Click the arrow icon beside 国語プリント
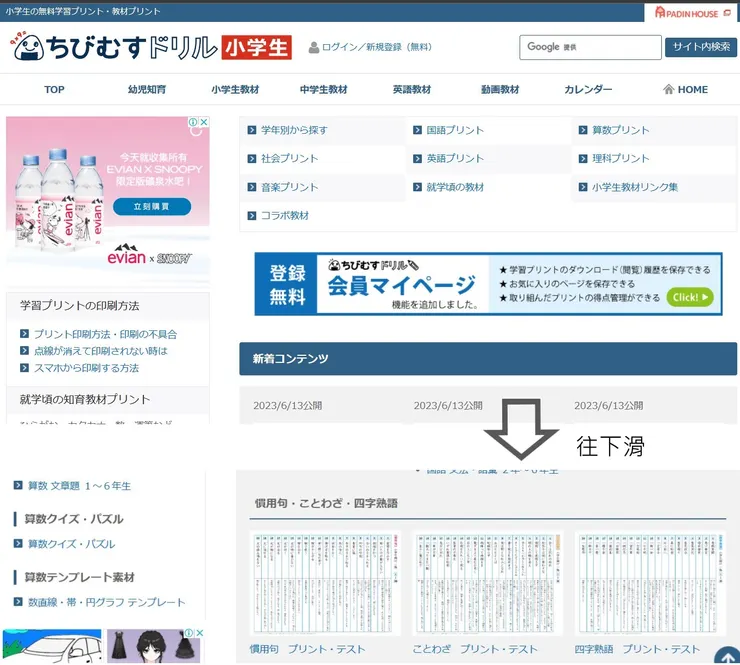 coord(417,130)
